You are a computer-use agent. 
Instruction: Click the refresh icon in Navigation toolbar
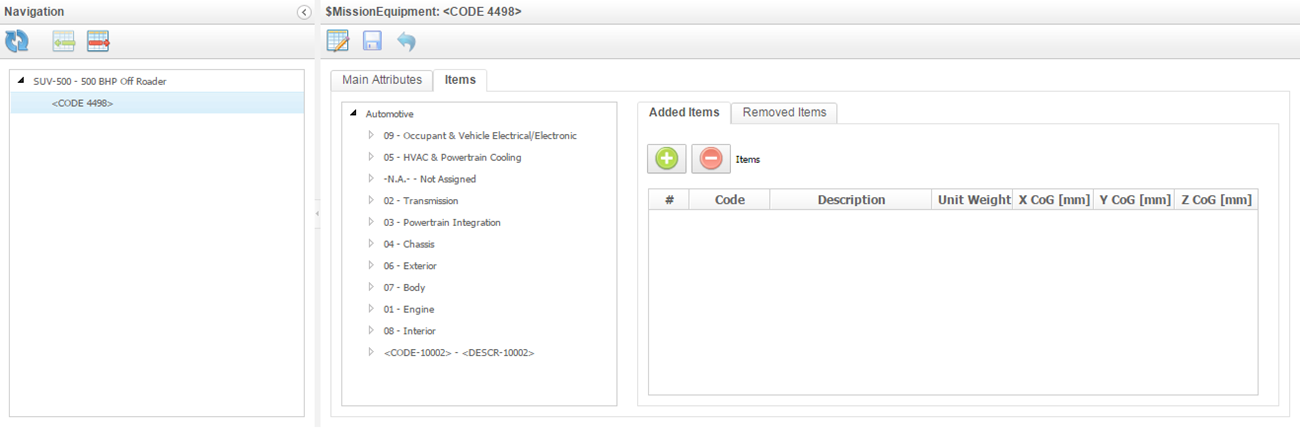(17, 41)
